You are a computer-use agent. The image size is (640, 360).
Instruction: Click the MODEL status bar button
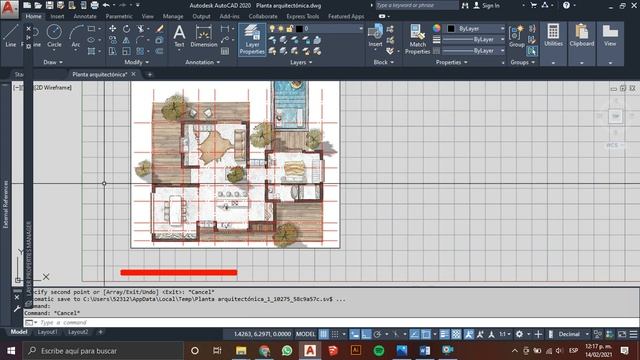[305, 334]
